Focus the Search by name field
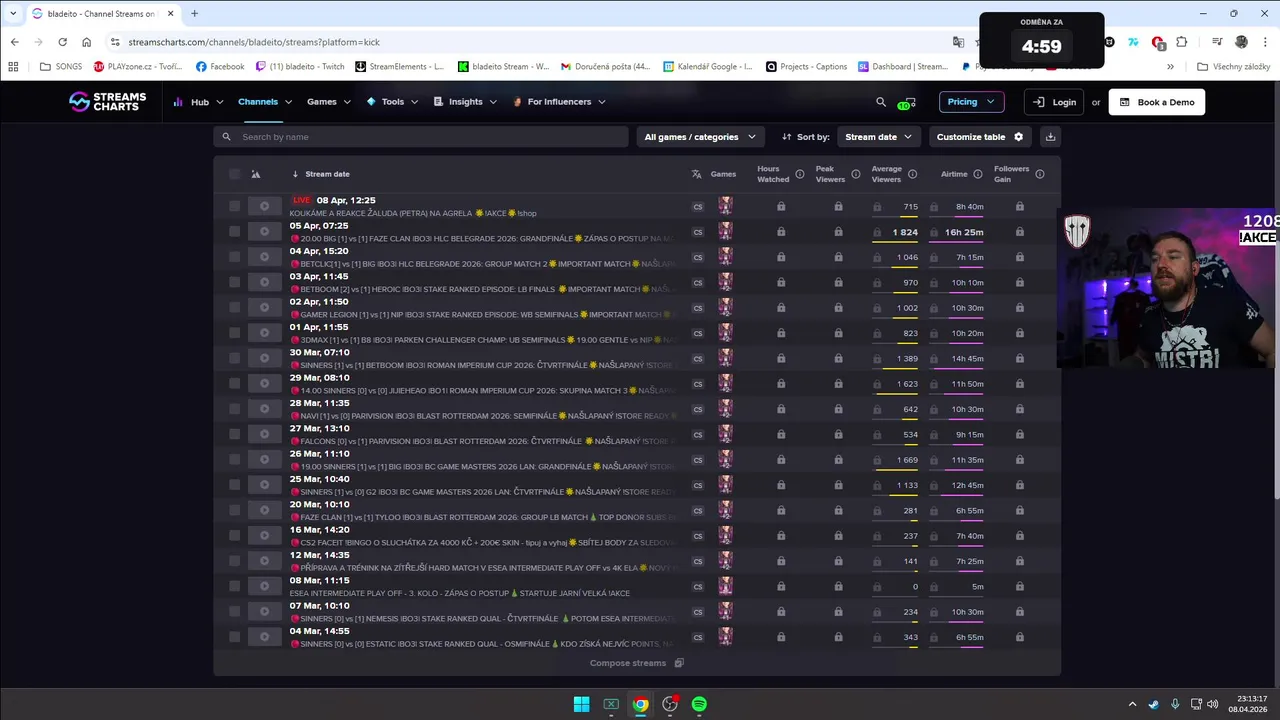 tap(421, 137)
